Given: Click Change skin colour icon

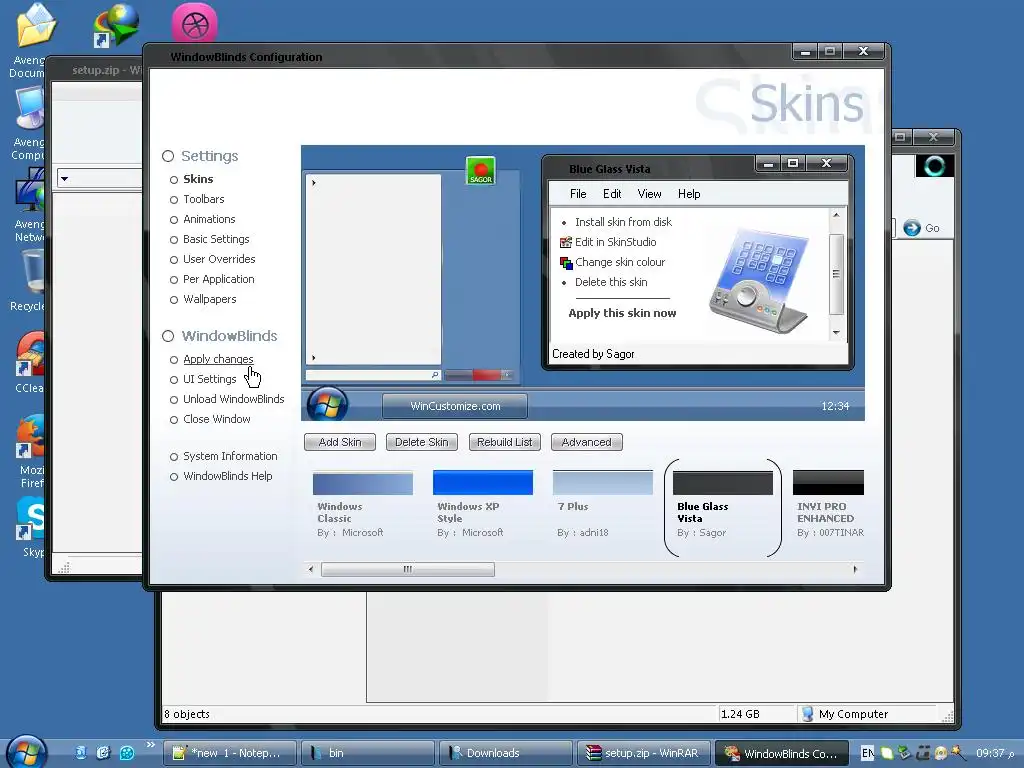Looking at the screenshot, I should [x=566, y=263].
